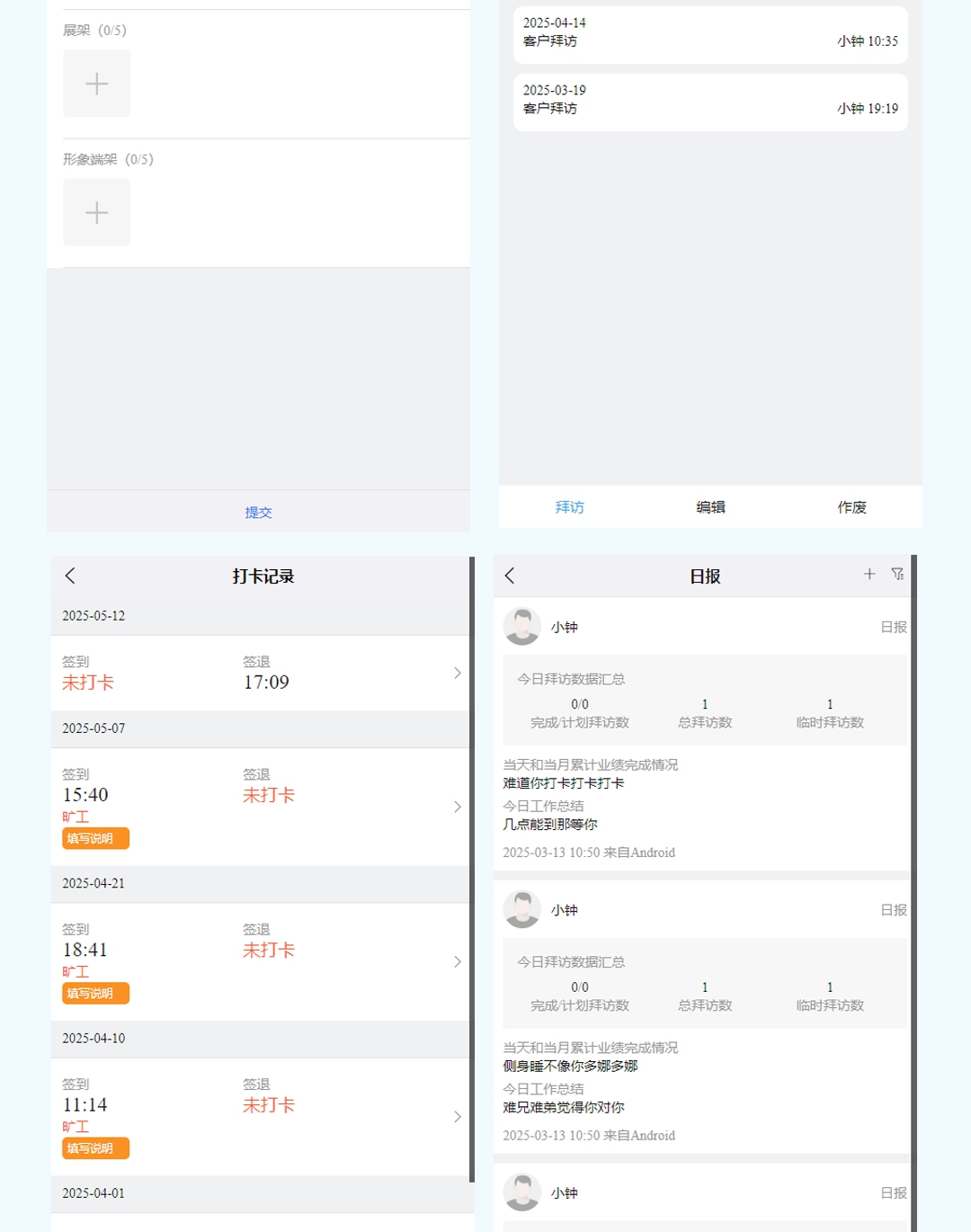This screenshot has width=971, height=1232.
Task: Click 填写说明 for the 11:14 check-in
Action: tap(95, 1148)
